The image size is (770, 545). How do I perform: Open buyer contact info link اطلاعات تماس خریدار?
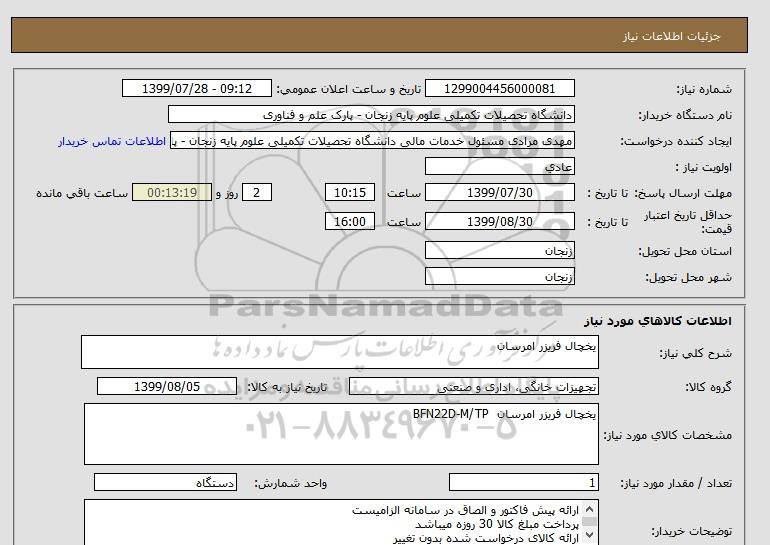click(x=112, y=141)
